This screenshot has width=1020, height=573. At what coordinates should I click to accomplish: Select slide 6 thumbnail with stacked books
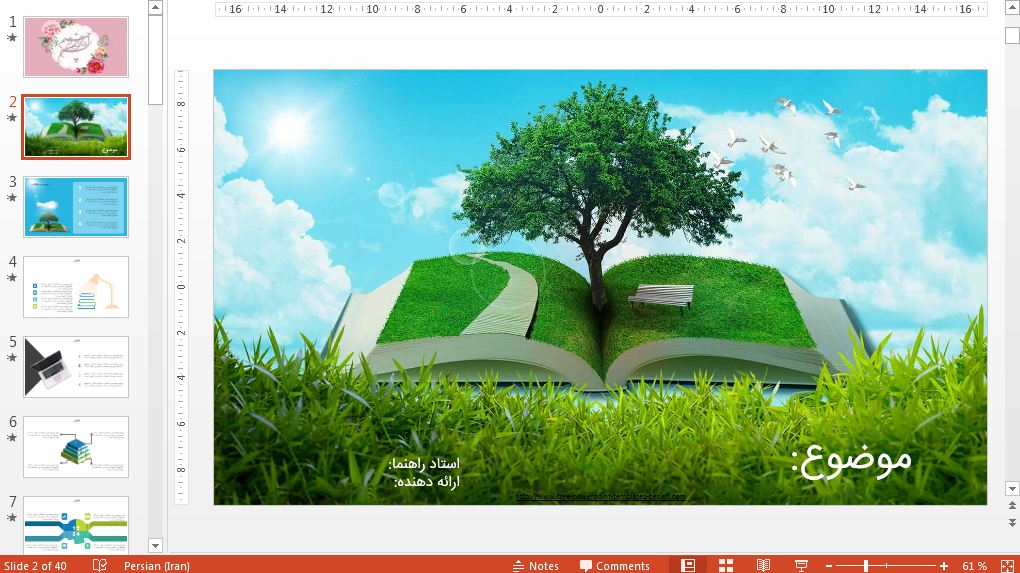point(76,447)
